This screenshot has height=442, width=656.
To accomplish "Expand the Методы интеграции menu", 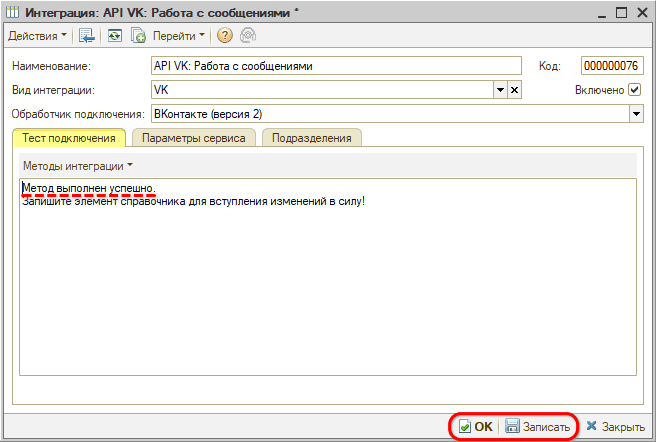I will [x=77, y=165].
